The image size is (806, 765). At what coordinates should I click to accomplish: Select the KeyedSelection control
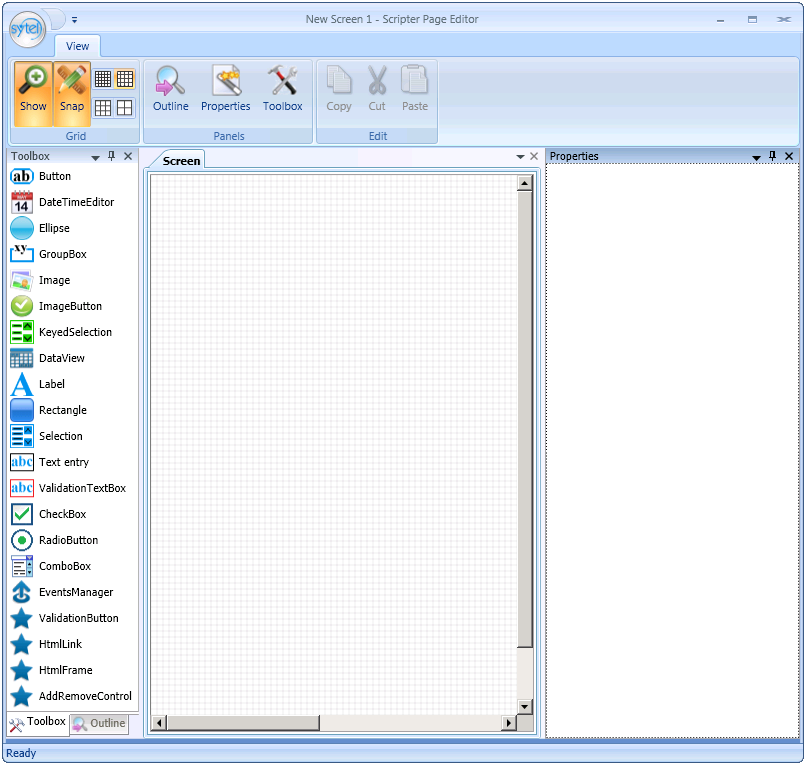click(x=72, y=332)
